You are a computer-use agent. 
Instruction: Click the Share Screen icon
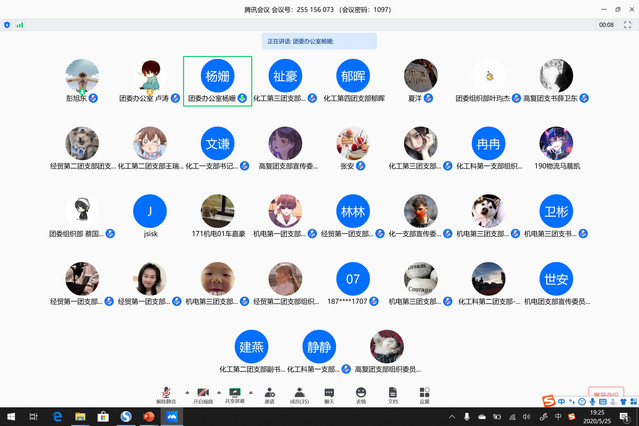click(x=235, y=394)
